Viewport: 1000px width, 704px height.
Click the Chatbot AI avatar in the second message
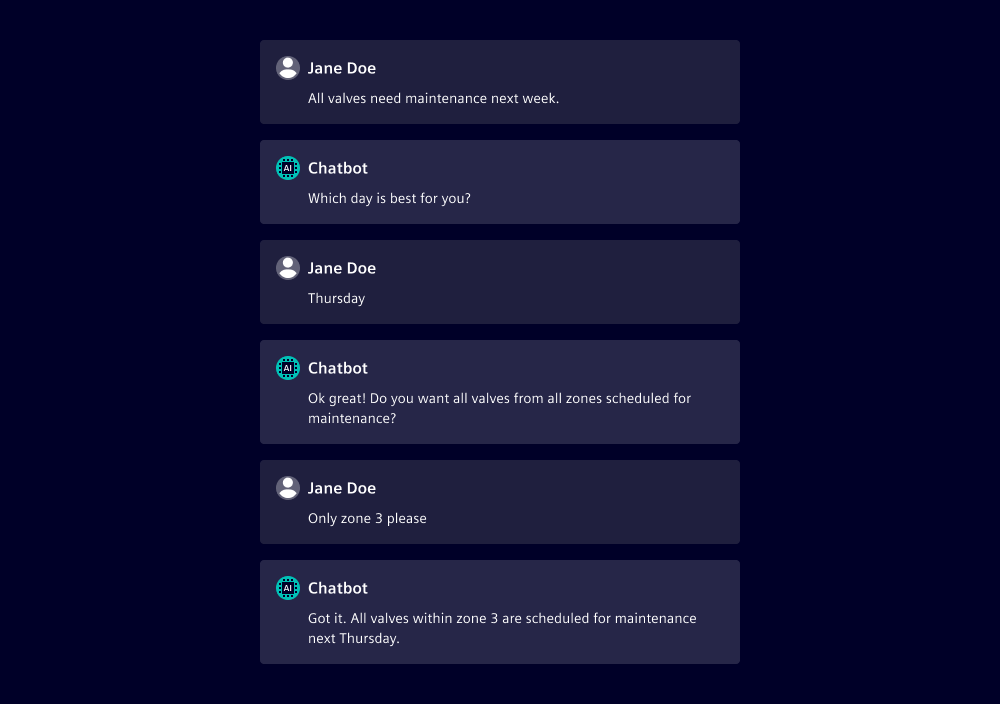288,168
